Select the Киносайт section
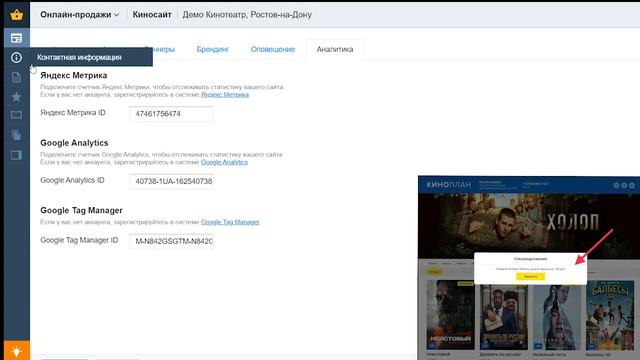The height and width of the screenshot is (360, 640). point(152,15)
